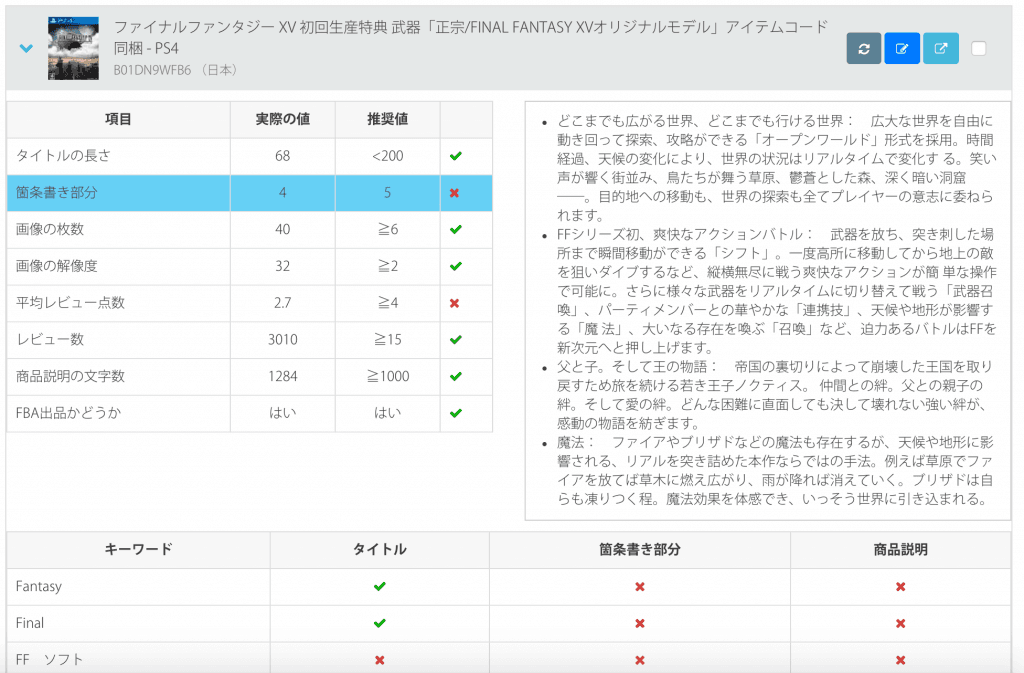Select the 画像の枚数 row label
This screenshot has width=1024, height=673.
point(50,229)
